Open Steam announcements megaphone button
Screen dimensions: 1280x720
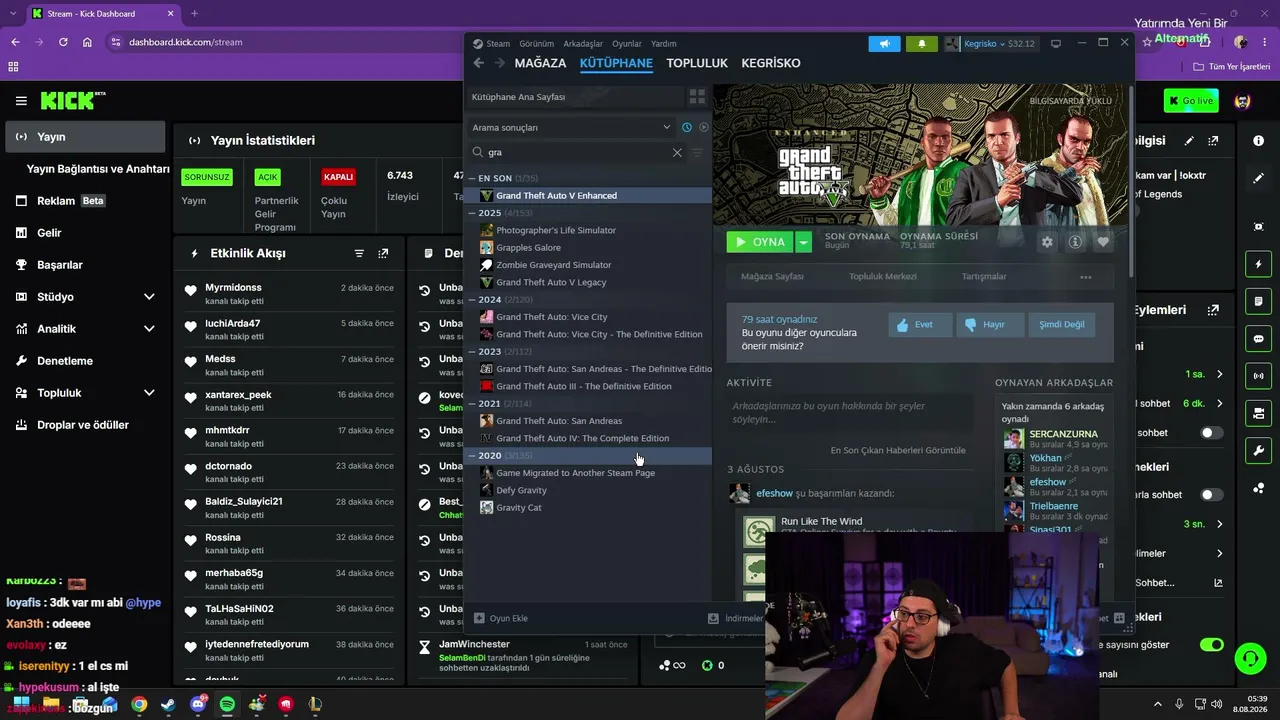click(884, 44)
